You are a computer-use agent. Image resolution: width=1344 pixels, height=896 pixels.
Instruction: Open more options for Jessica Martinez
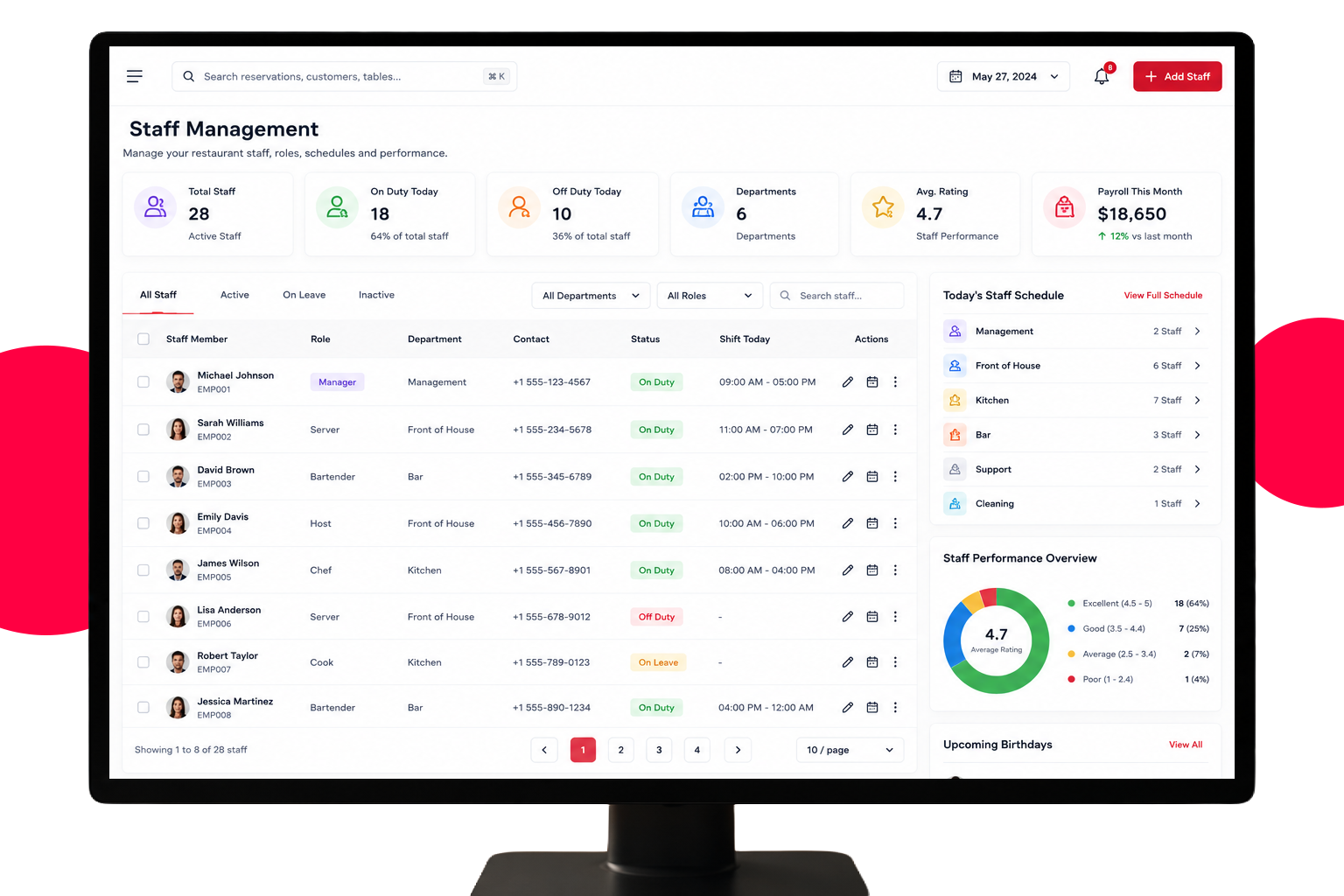click(895, 708)
